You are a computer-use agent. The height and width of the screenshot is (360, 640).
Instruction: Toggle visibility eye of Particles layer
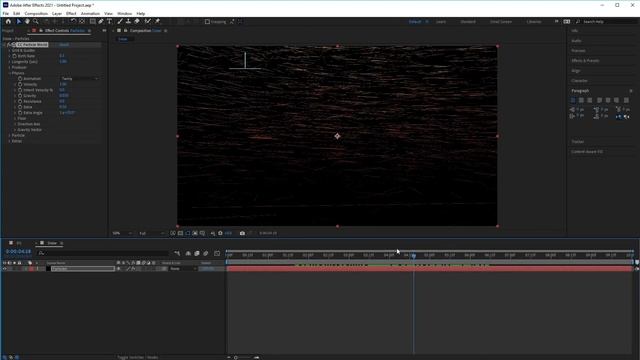coord(4,269)
